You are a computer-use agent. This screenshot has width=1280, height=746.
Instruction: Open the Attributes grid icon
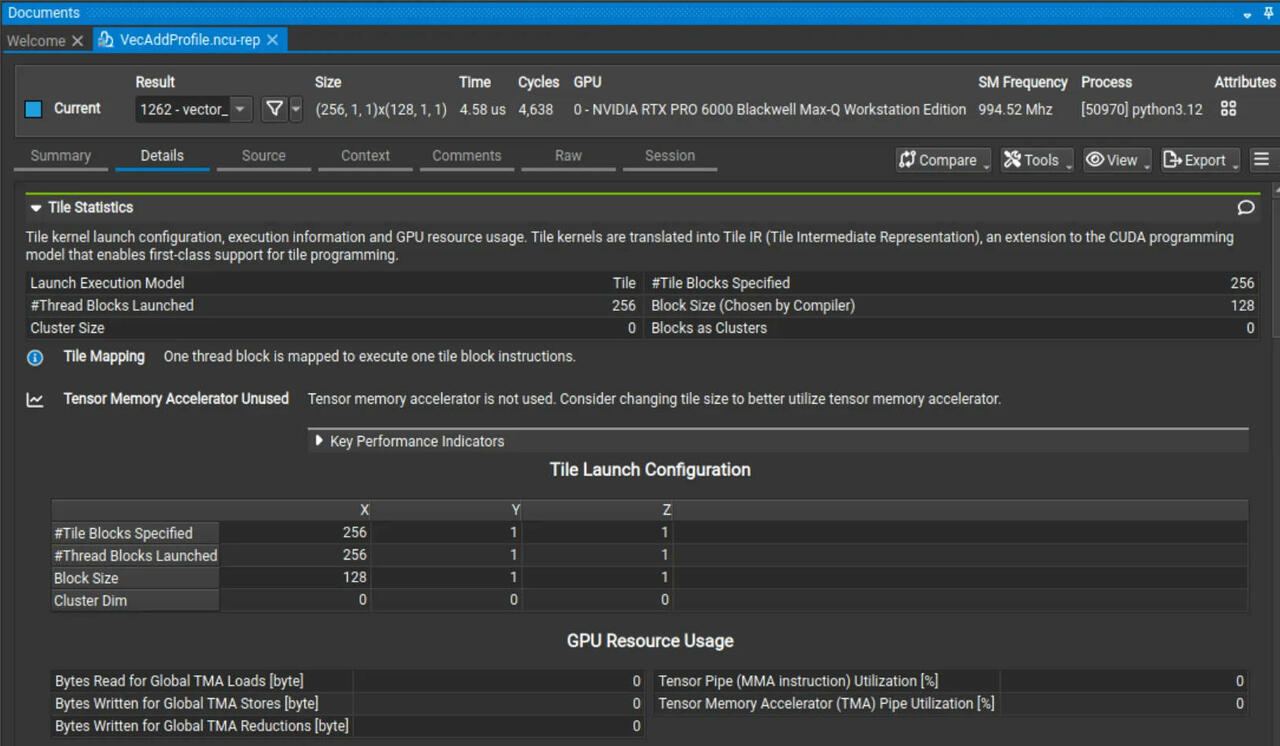pos(1229,109)
